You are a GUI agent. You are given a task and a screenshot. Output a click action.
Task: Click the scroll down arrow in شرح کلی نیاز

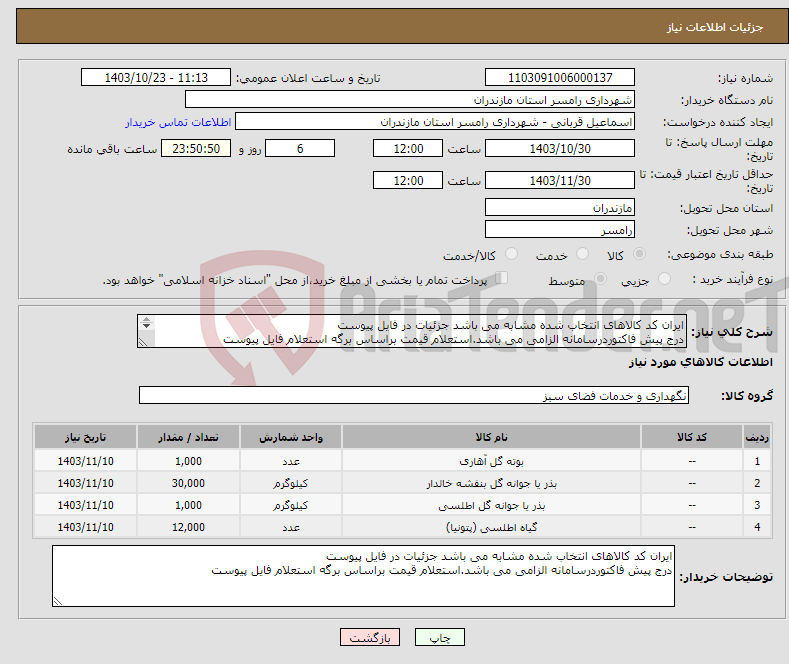pos(146,326)
